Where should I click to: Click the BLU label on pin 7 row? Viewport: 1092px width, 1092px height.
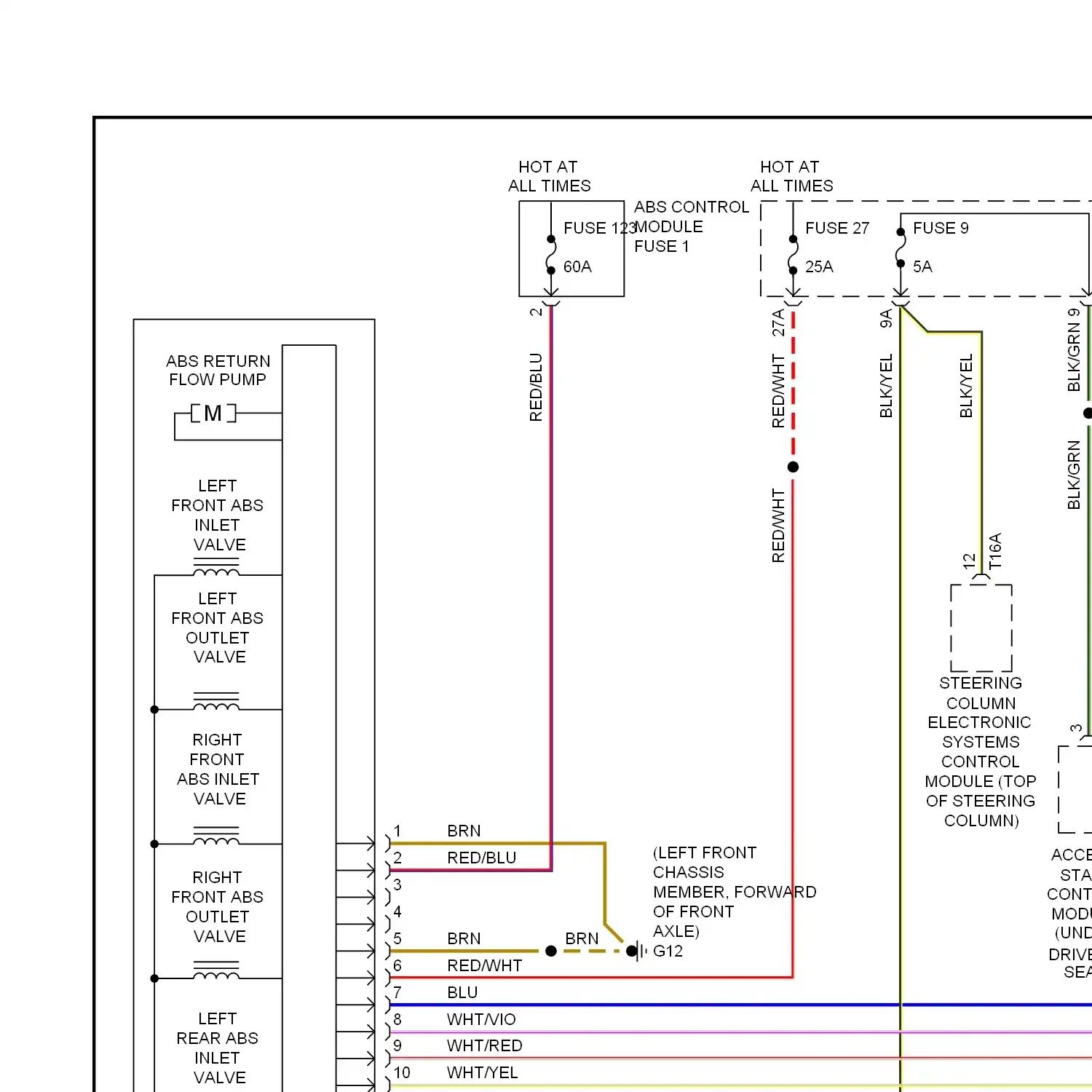[462, 992]
